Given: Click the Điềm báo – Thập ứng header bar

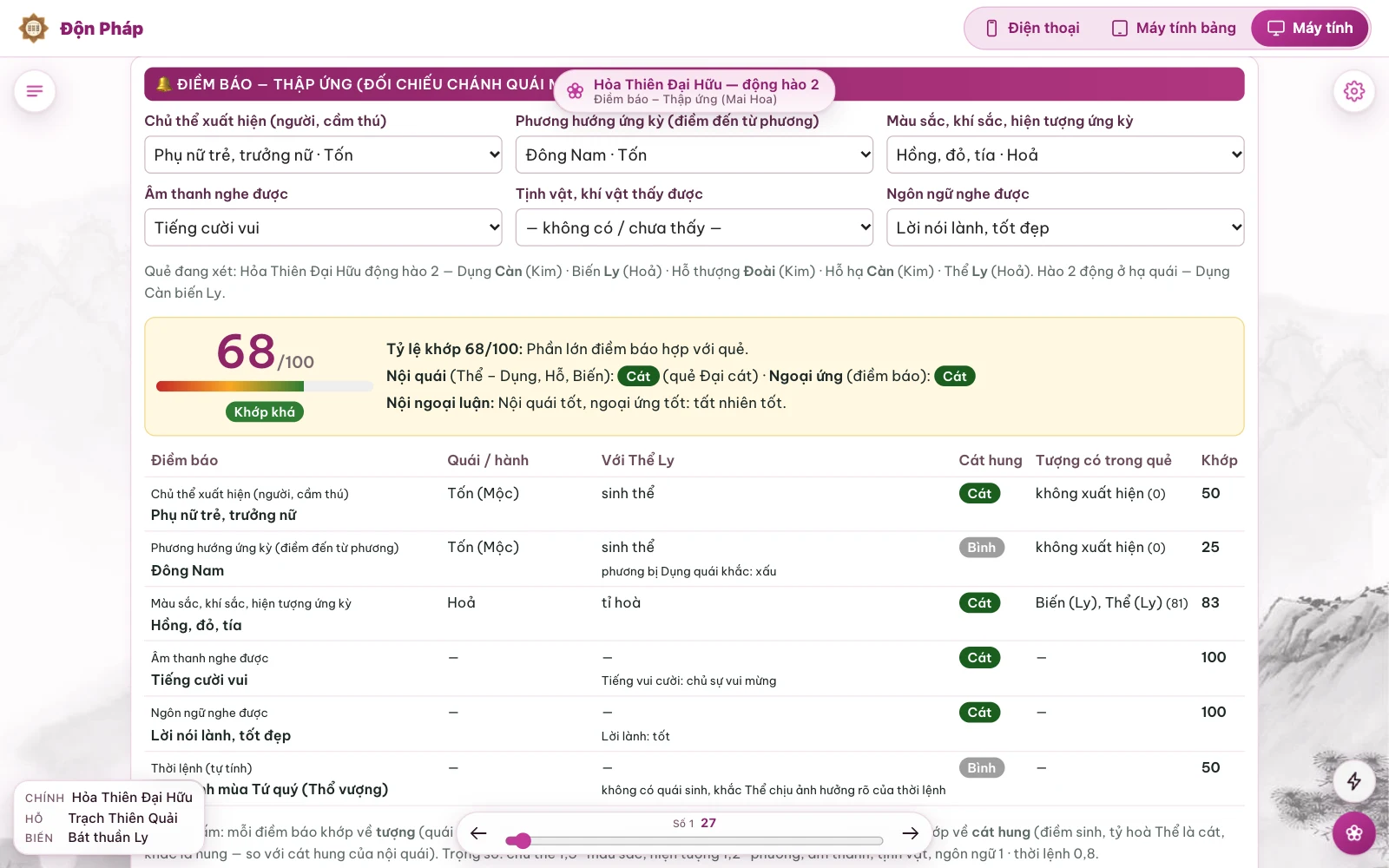Looking at the screenshot, I should click(x=694, y=84).
